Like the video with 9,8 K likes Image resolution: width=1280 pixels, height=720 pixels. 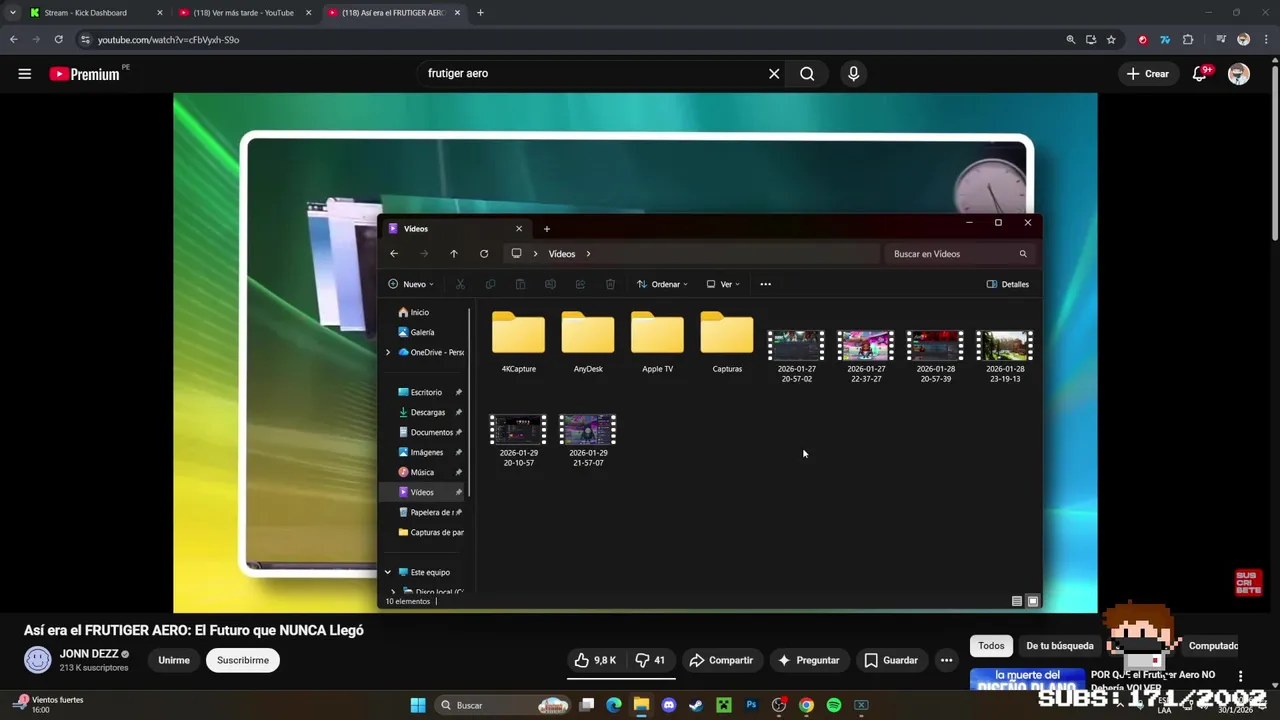tap(595, 660)
